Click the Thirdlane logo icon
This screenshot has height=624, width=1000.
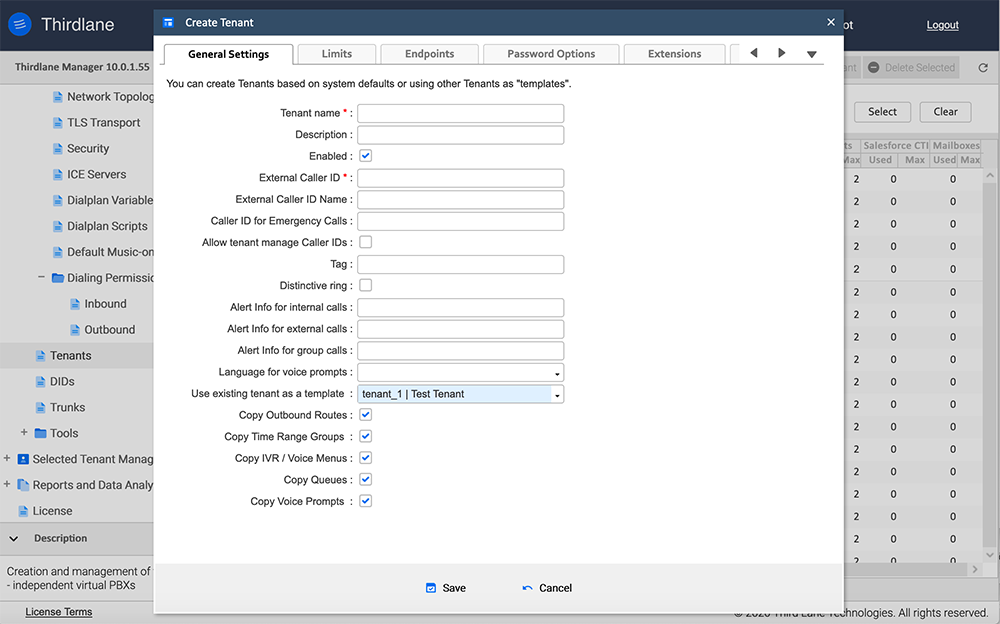(x=20, y=24)
